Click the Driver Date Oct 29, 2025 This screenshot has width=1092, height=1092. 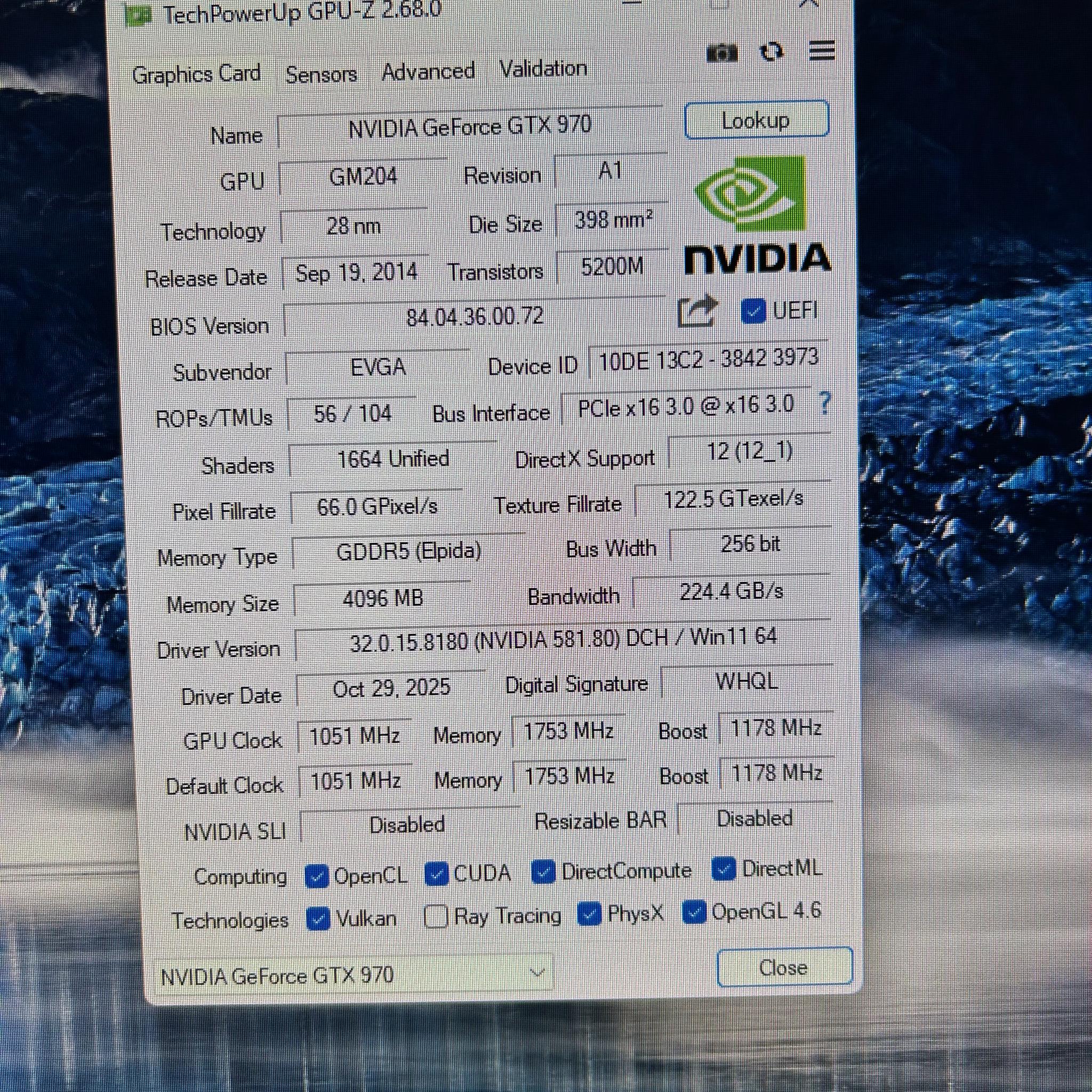pos(391,688)
